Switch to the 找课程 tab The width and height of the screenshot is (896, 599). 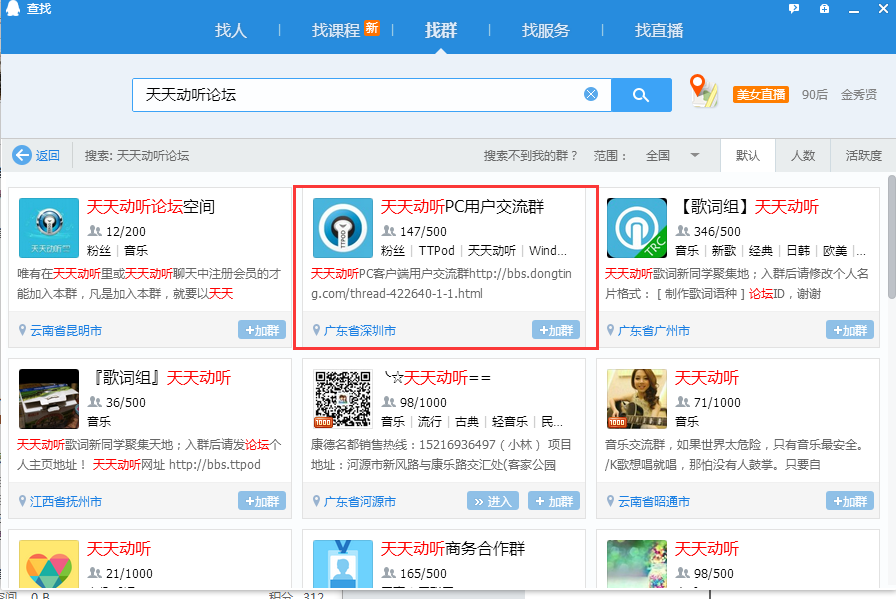pos(336,30)
